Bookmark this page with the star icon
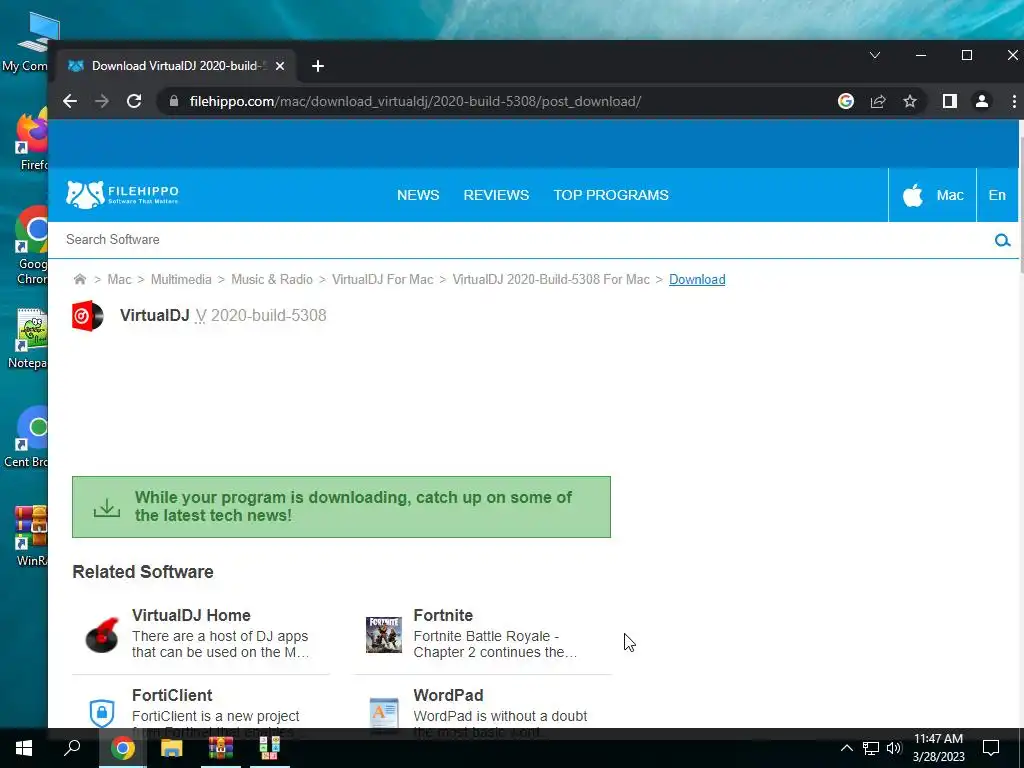Screen dimensions: 1024x768 coord(910,101)
